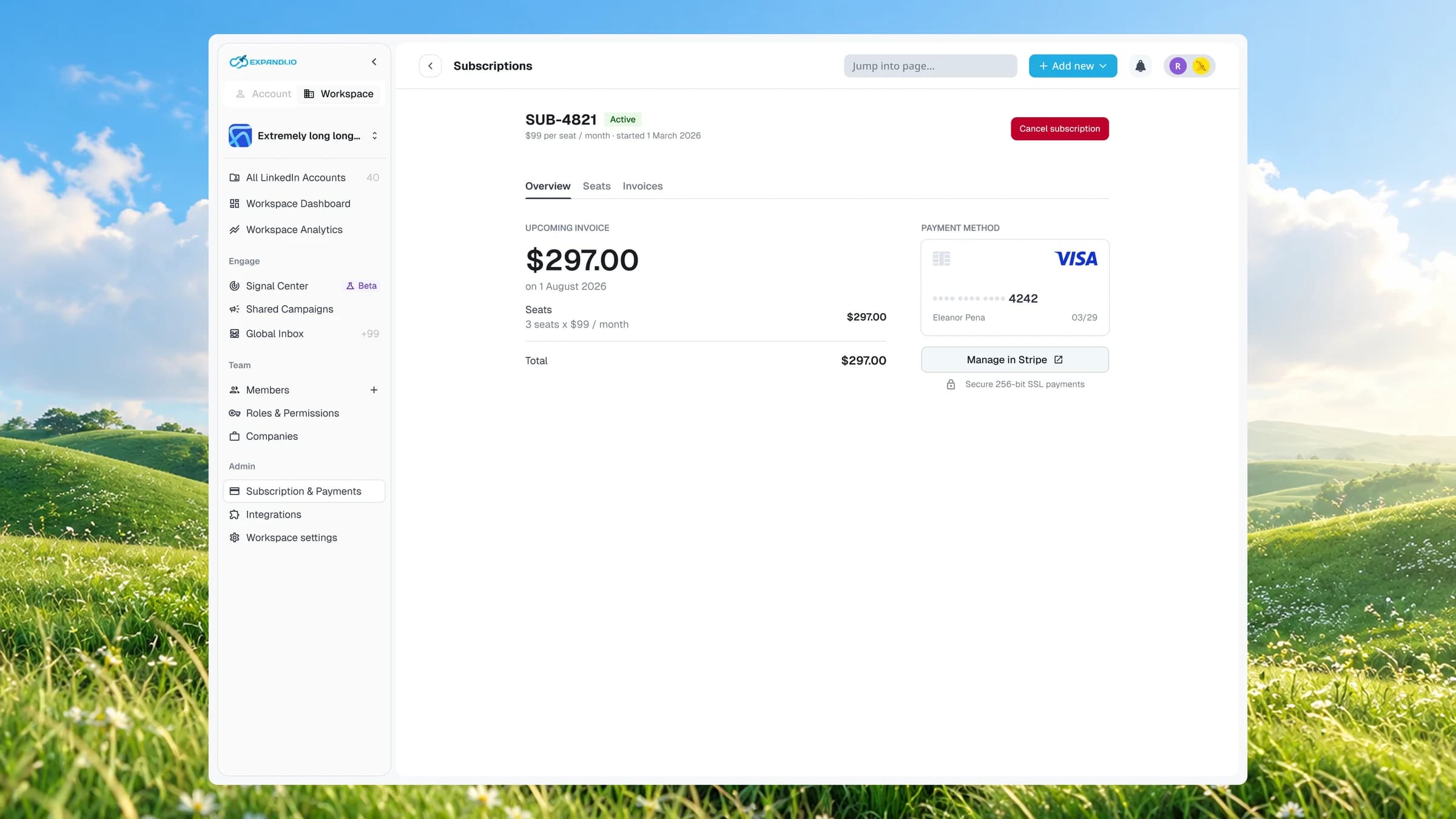The height and width of the screenshot is (819, 1456).
Task: Open Subscription & Payments
Action: (304, 491)
